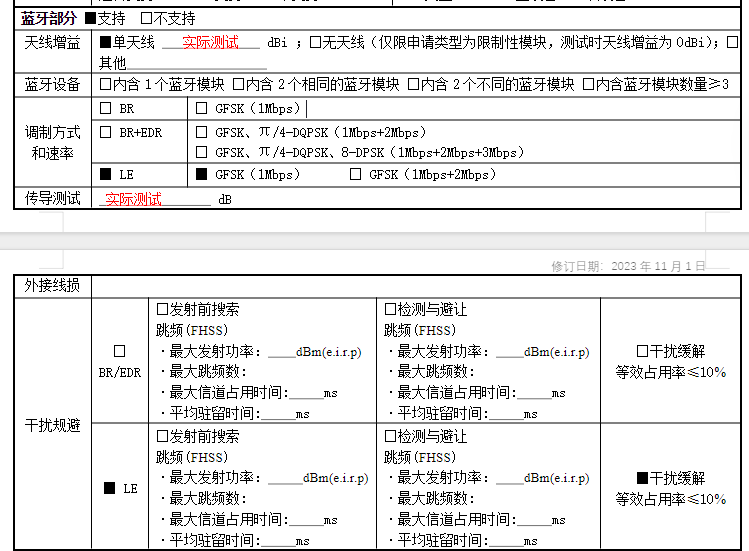Click 等效占用率≤10% text in LE row
Viewport: 749px width, 551px height.
[x=671, y=499]
